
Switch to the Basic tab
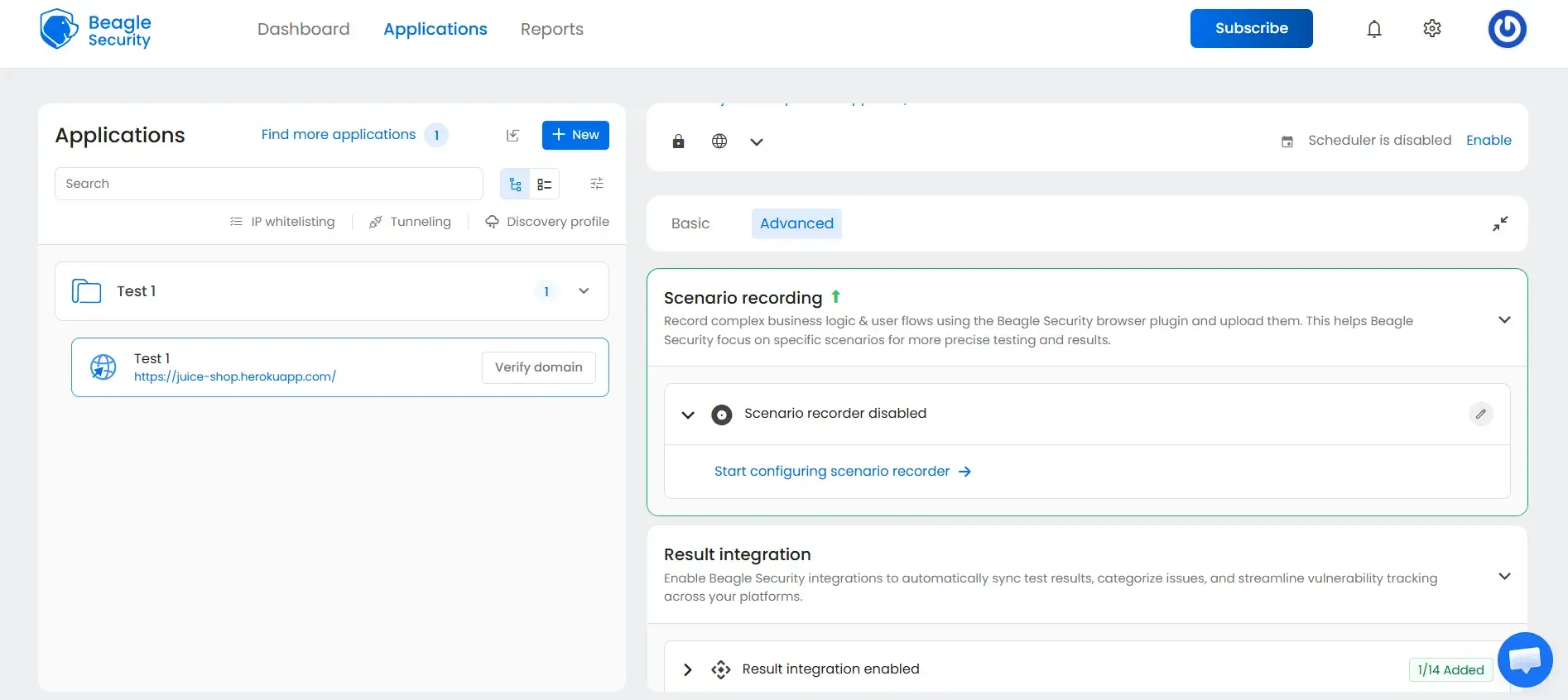coord(690,223)
